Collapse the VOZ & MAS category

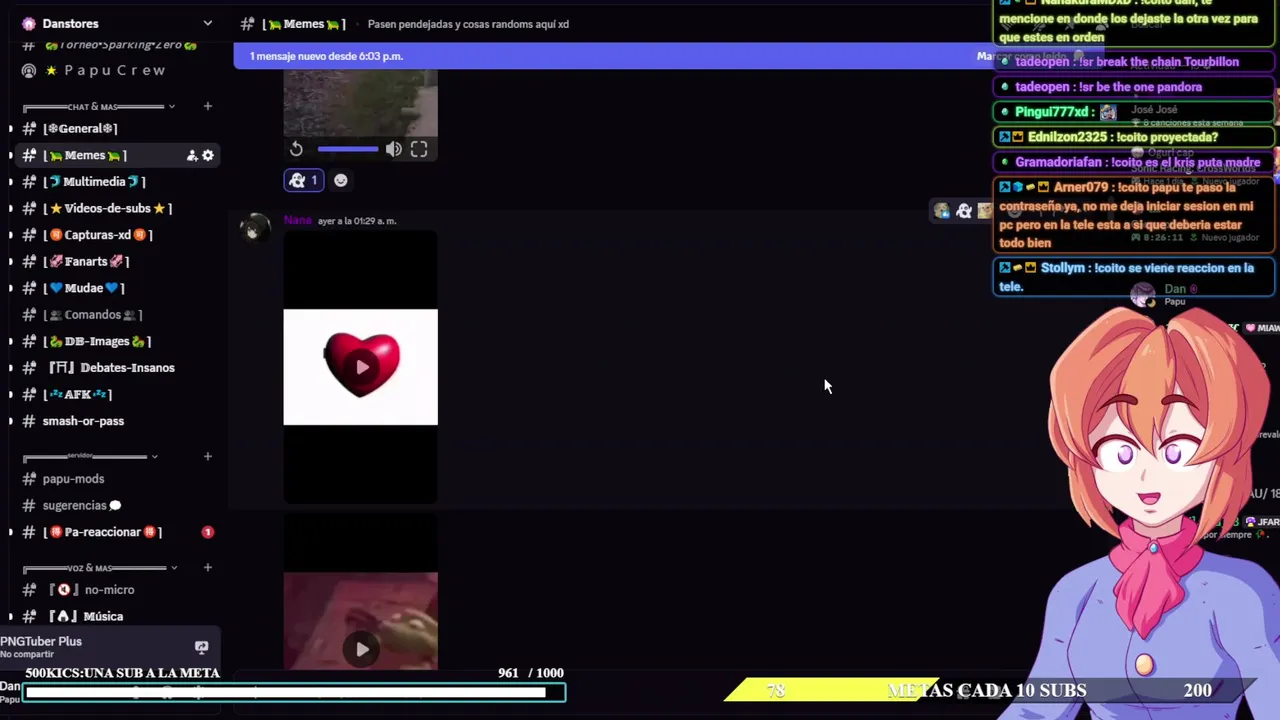[x=174, y=567]
